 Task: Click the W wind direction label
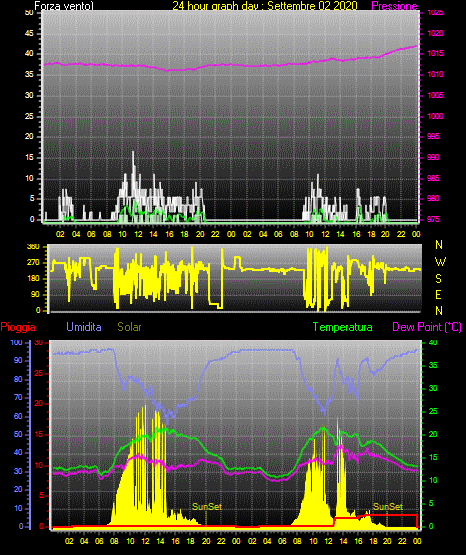tap(440, 262)
